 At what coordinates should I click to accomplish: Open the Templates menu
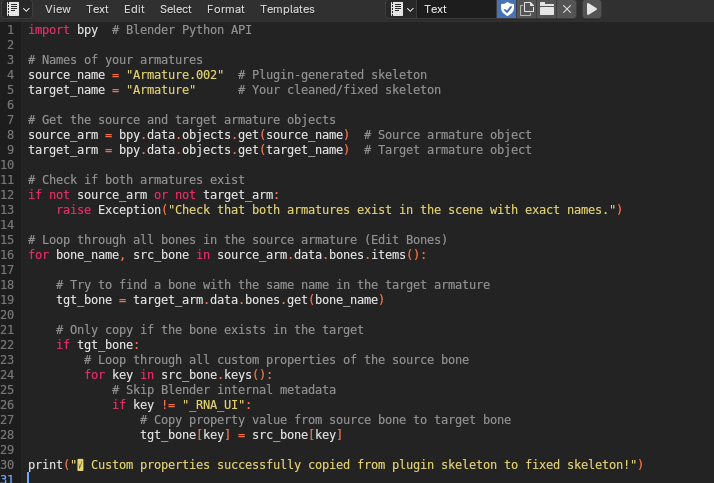coord(287,9)
